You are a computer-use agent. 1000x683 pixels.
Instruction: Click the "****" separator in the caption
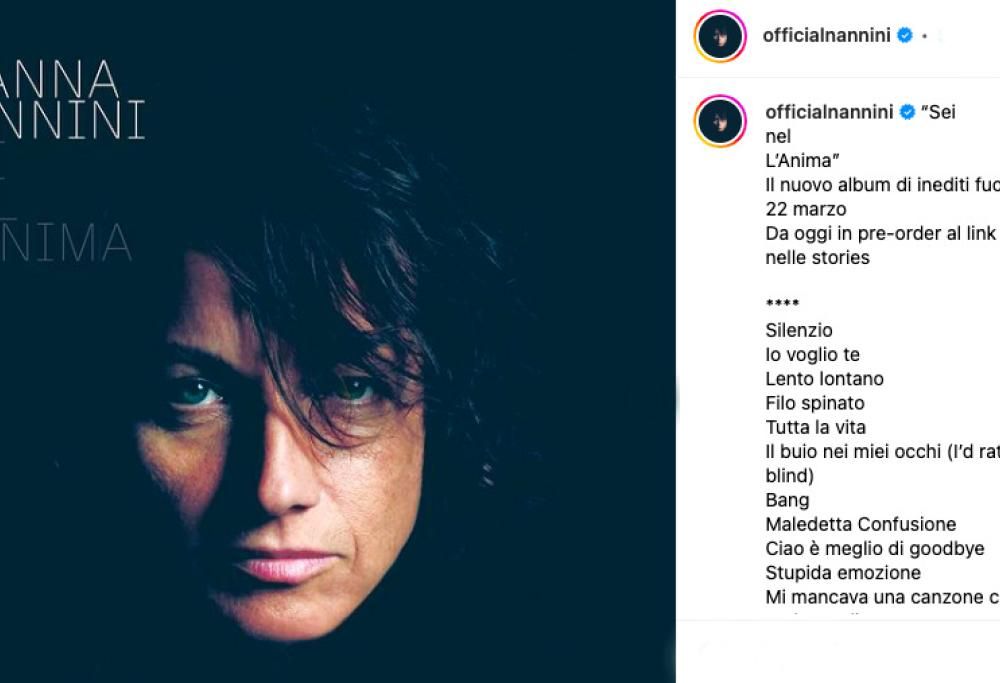784,303
